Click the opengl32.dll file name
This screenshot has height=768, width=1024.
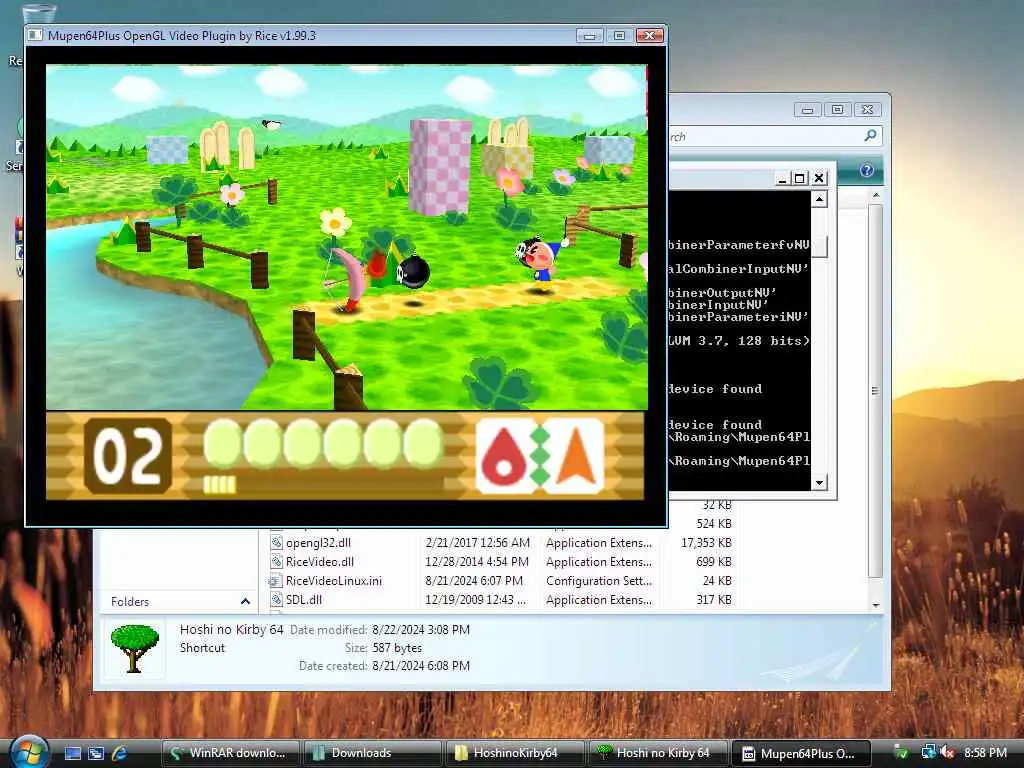coord(318,543)
